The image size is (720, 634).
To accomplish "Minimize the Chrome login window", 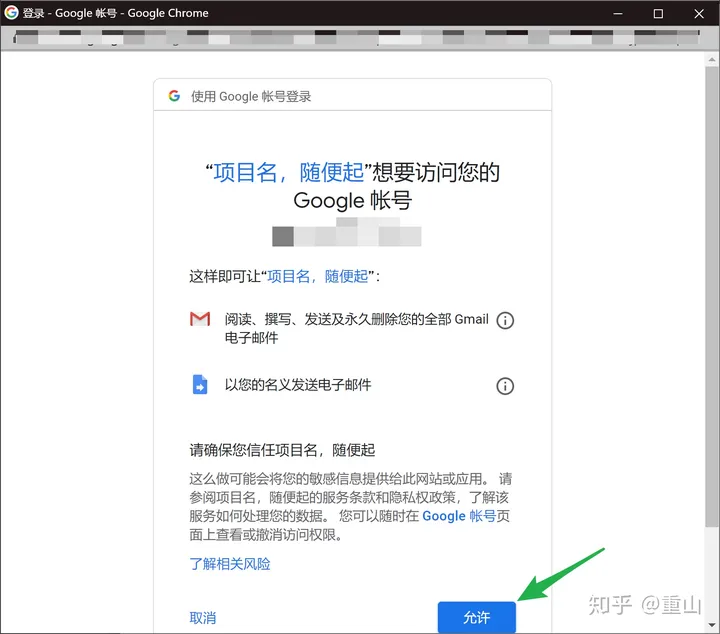I will [618, 13].
